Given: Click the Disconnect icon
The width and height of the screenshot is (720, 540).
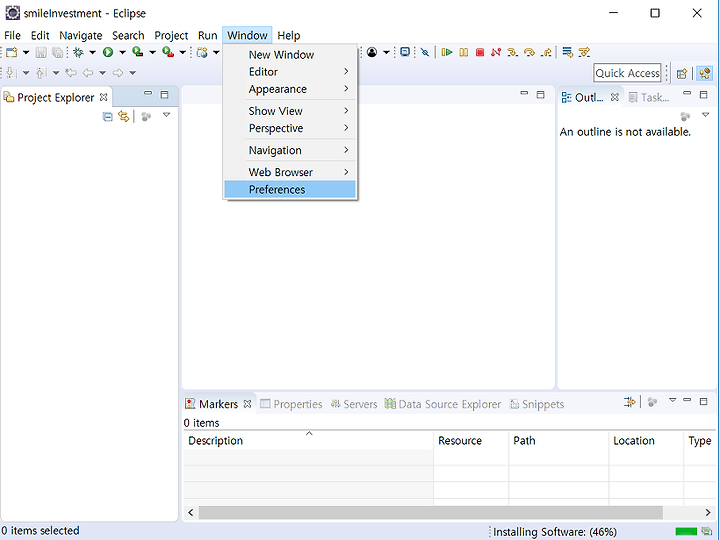Looking at the screenshot, I should [x=496, y=52].
